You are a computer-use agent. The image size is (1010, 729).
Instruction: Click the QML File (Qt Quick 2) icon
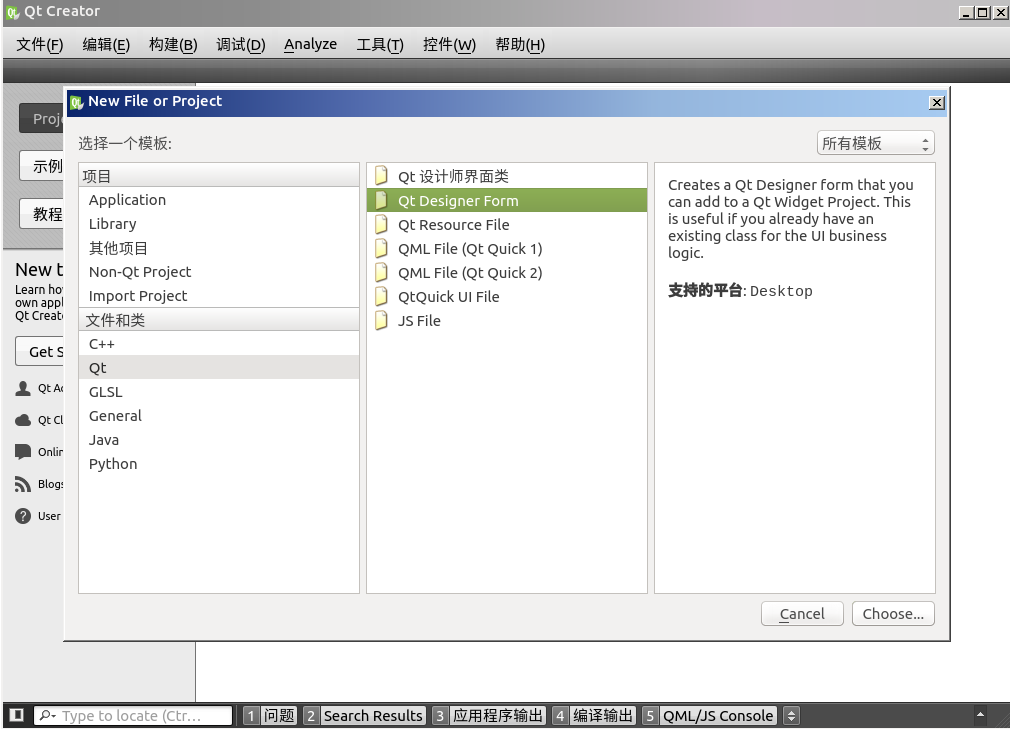click(x=381, y=272)
